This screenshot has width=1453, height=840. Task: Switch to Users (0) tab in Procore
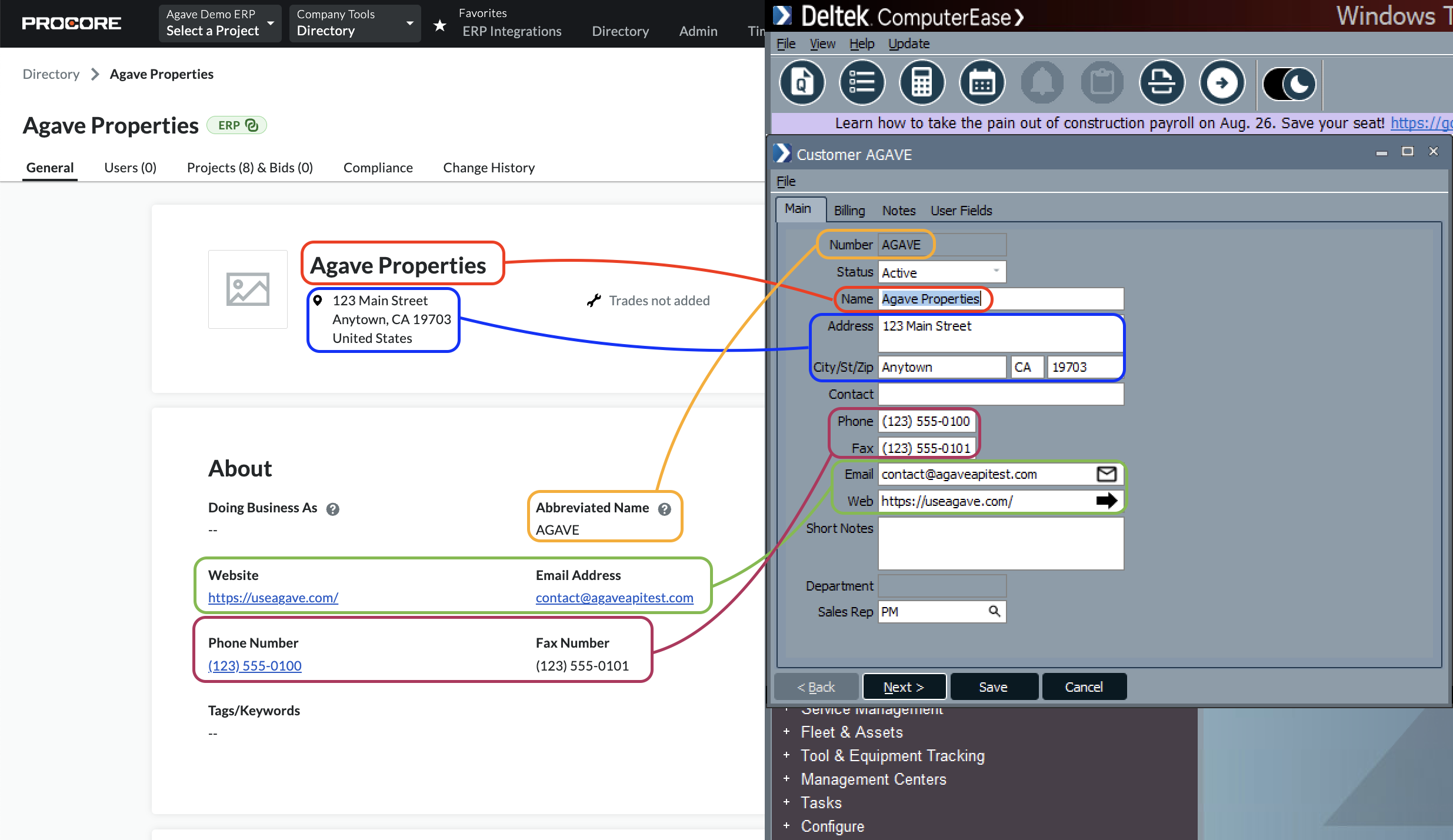click(x=130, y=168)
